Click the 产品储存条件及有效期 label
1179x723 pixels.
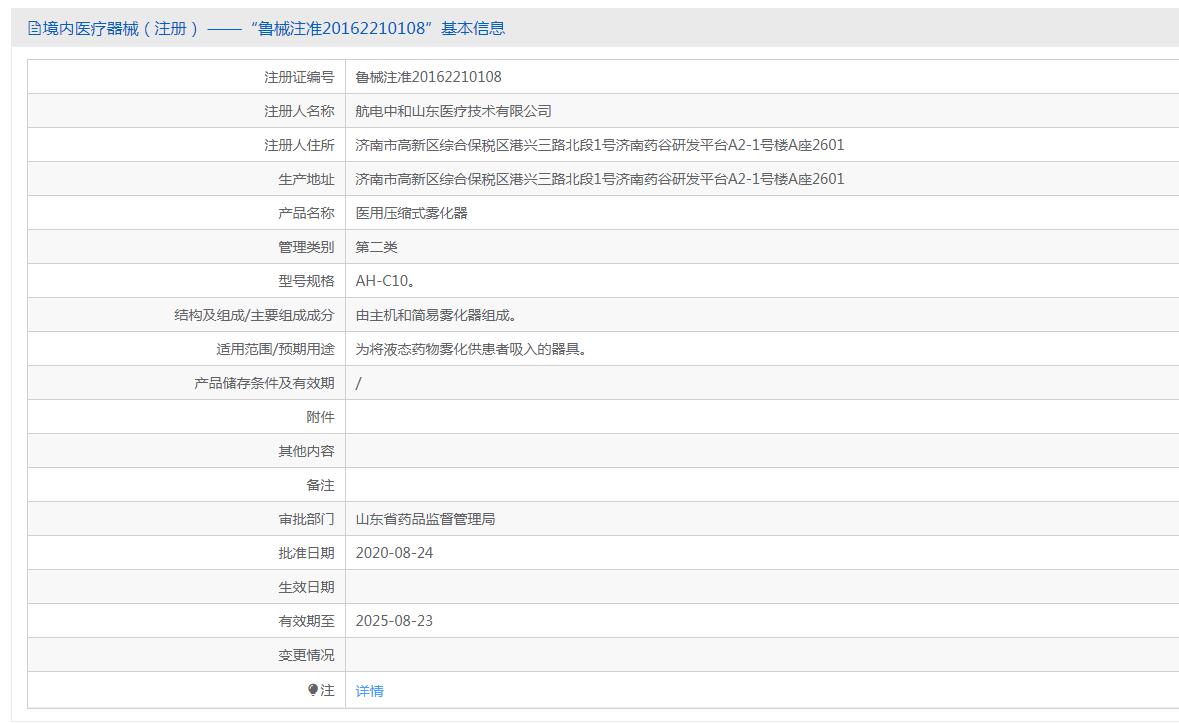coord(264,383)
